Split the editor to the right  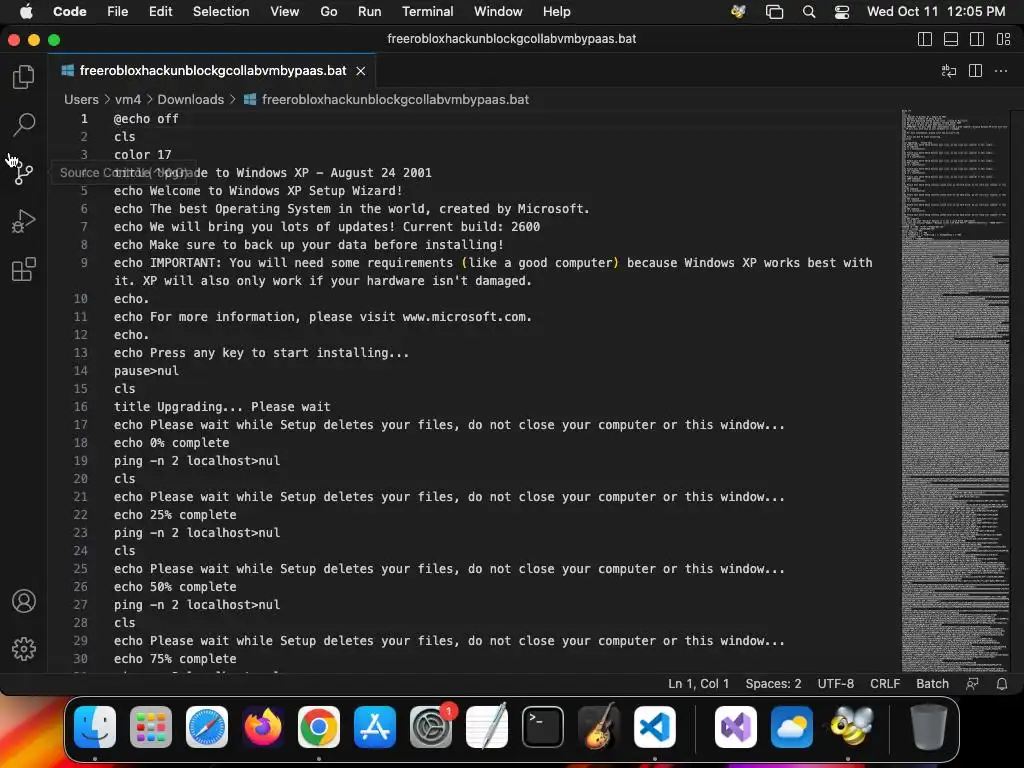tap(975, 71)
